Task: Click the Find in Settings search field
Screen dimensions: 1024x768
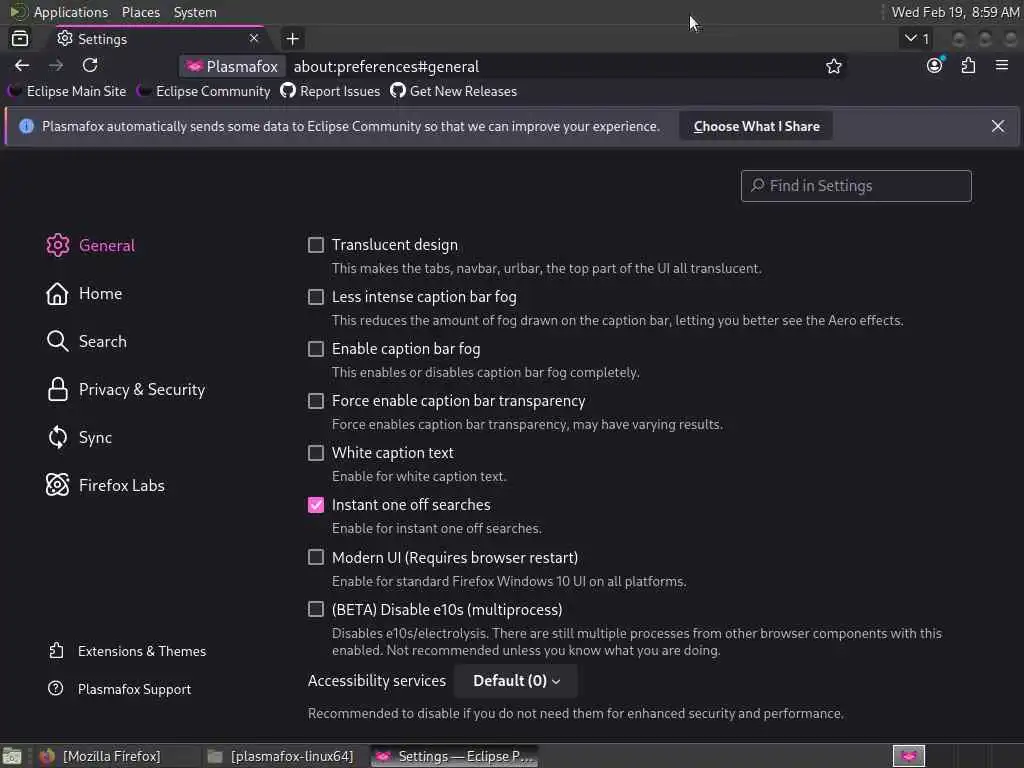Action: click(x=856, y=186)
